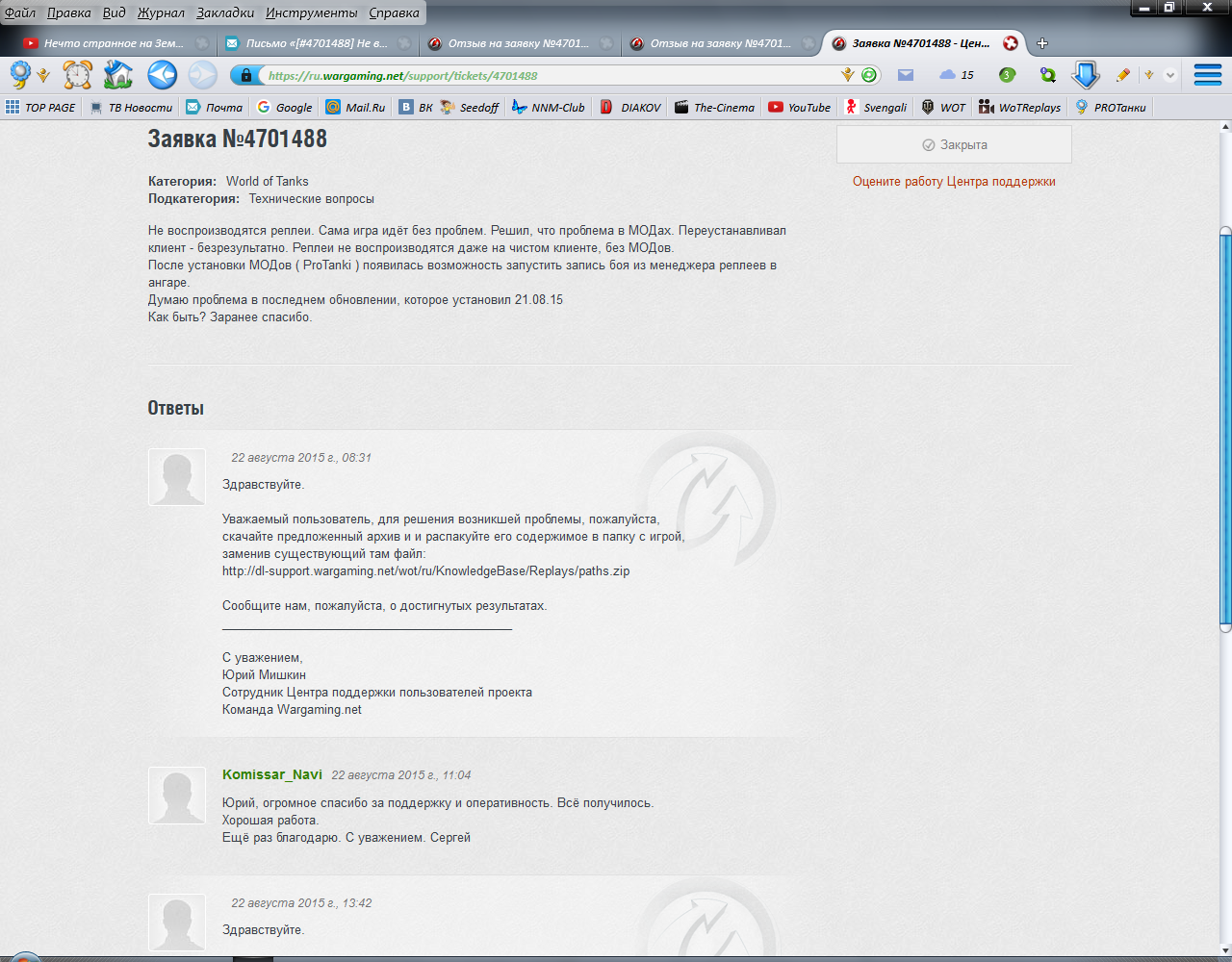1232x962 pixels.
Task: Open the Mail.Ru bookmark
Action: coord(356,108)
